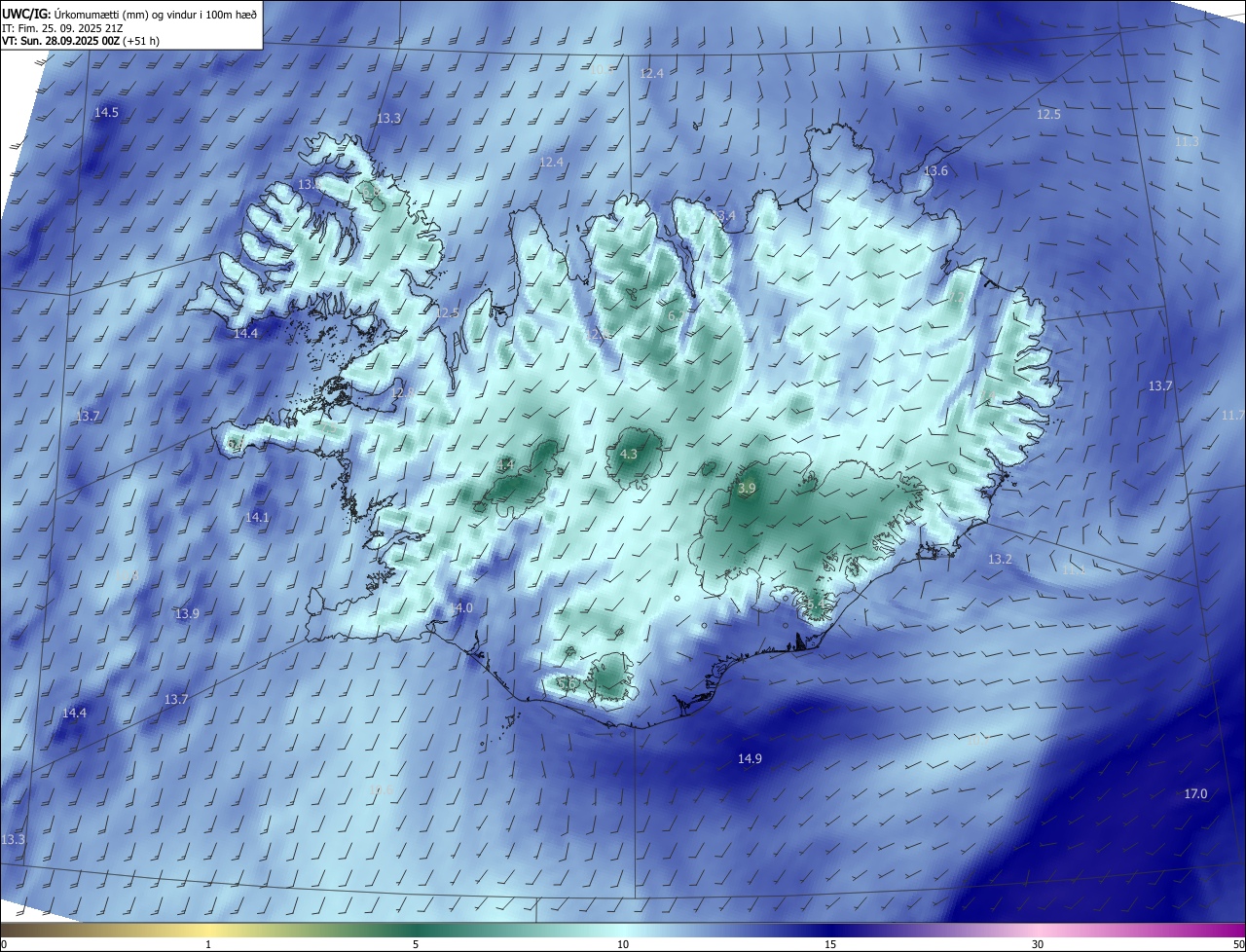The image size is (1246, 952).
Task: Click the 14.0 value label
Action: [460, 607]
